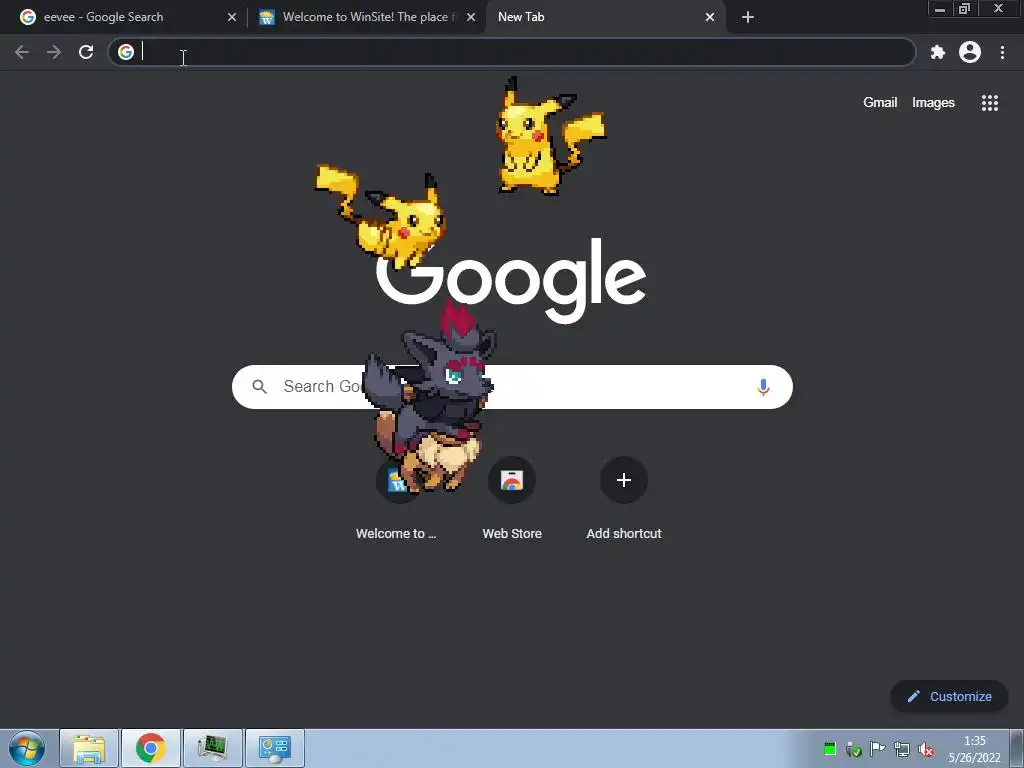Click the Welcome to ... shortcut label
This screenshot has width=1024, height=768.
[x=396, y=534]
